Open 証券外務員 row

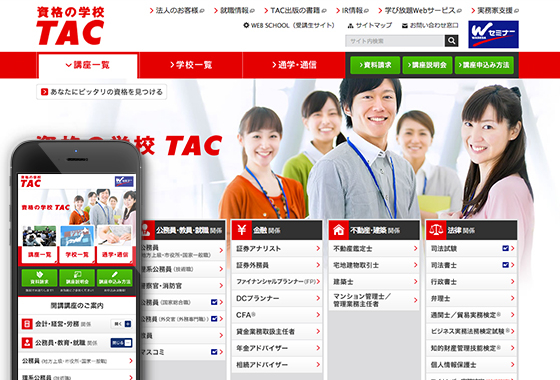point(277,265)
